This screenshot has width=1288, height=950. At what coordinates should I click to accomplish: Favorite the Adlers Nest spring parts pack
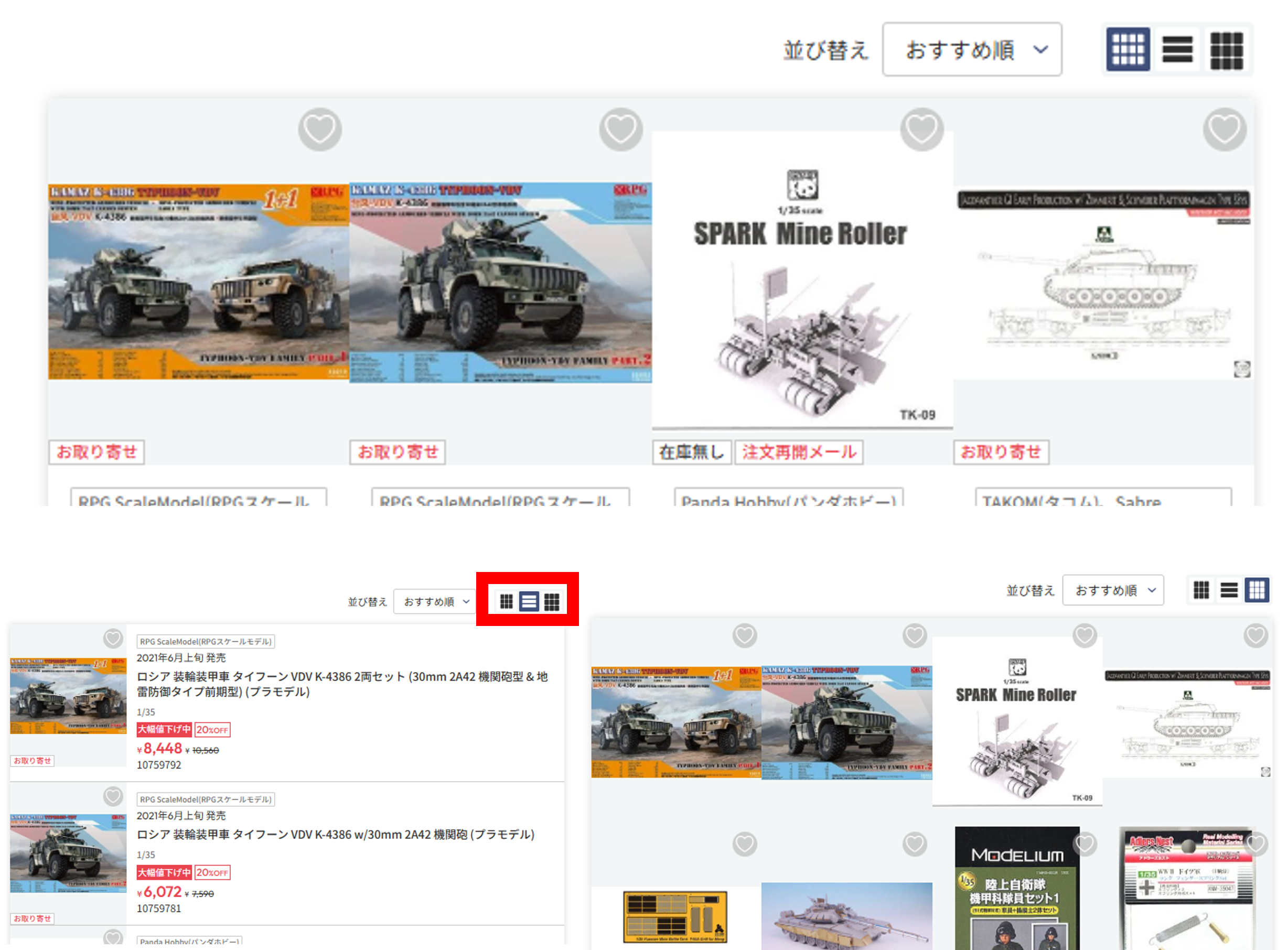pyautogui.click(x=1256, y=844)
